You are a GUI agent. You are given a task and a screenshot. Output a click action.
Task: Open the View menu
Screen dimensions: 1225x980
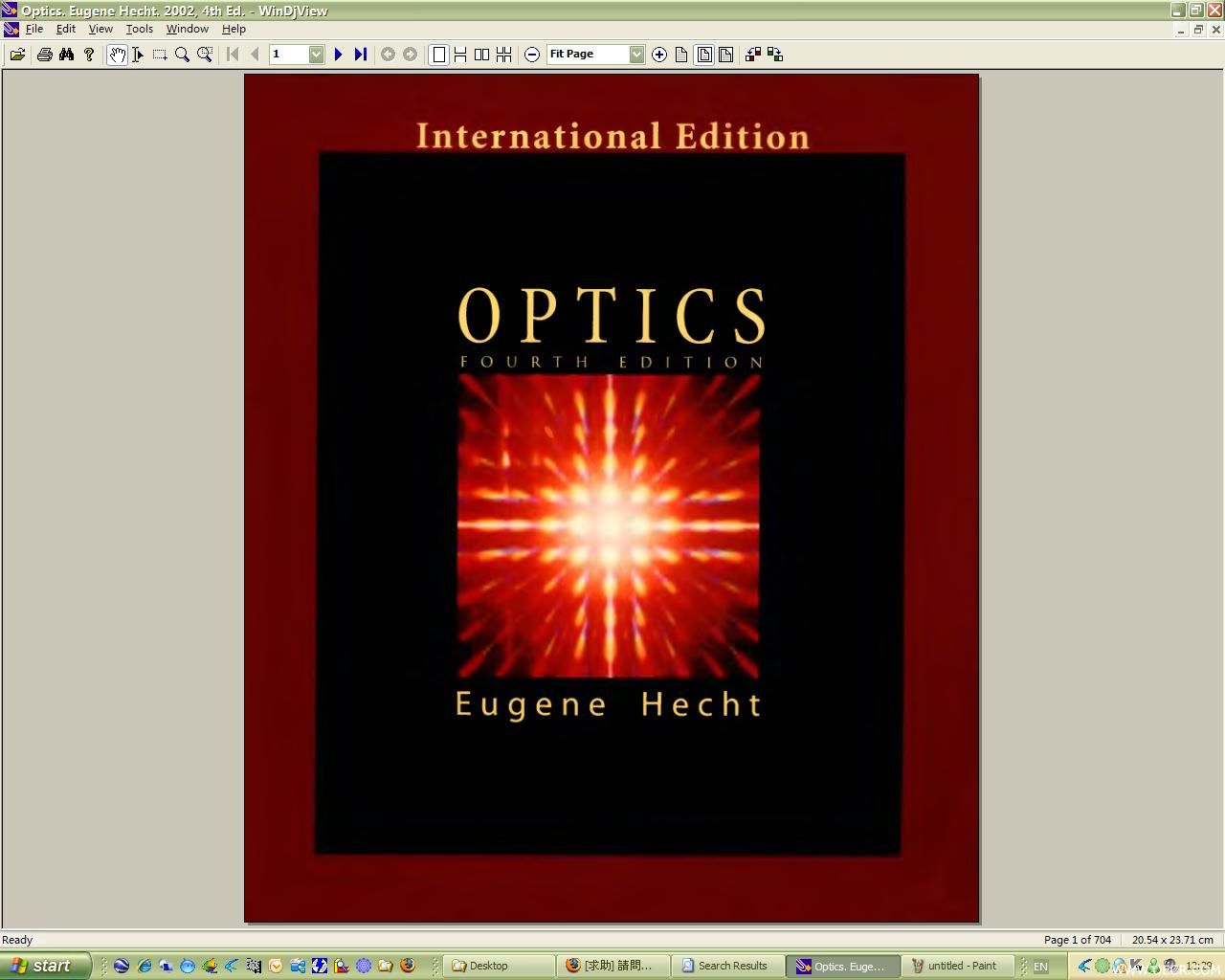point(100,29)
